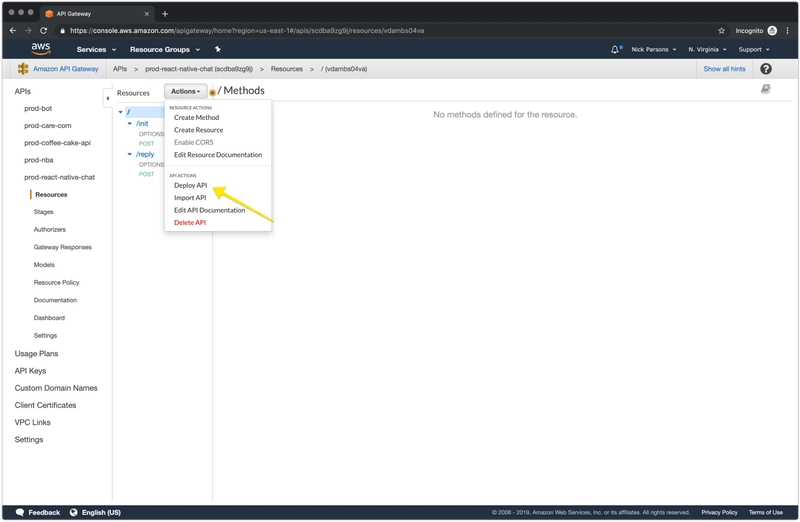Open Usage Plans
This screenshot has height=522, width=800.
point(36,354)
